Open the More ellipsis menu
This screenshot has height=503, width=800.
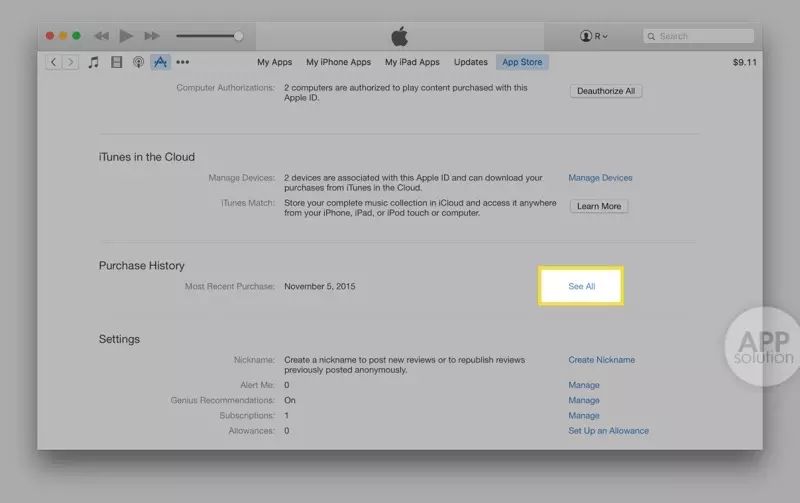pyautogui.click(x=183, y=62)
